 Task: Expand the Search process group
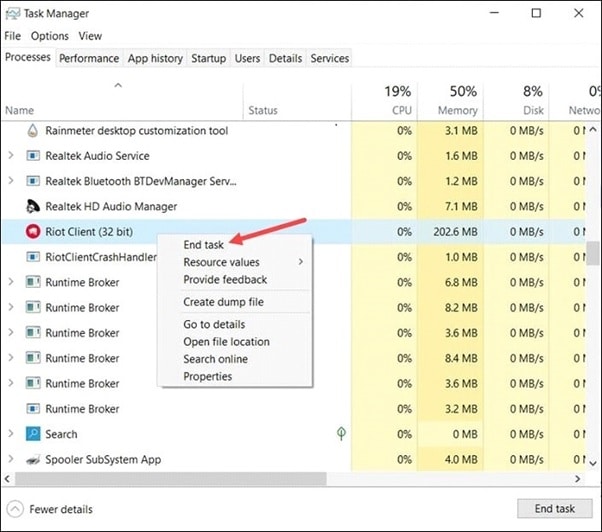(11, 434)
